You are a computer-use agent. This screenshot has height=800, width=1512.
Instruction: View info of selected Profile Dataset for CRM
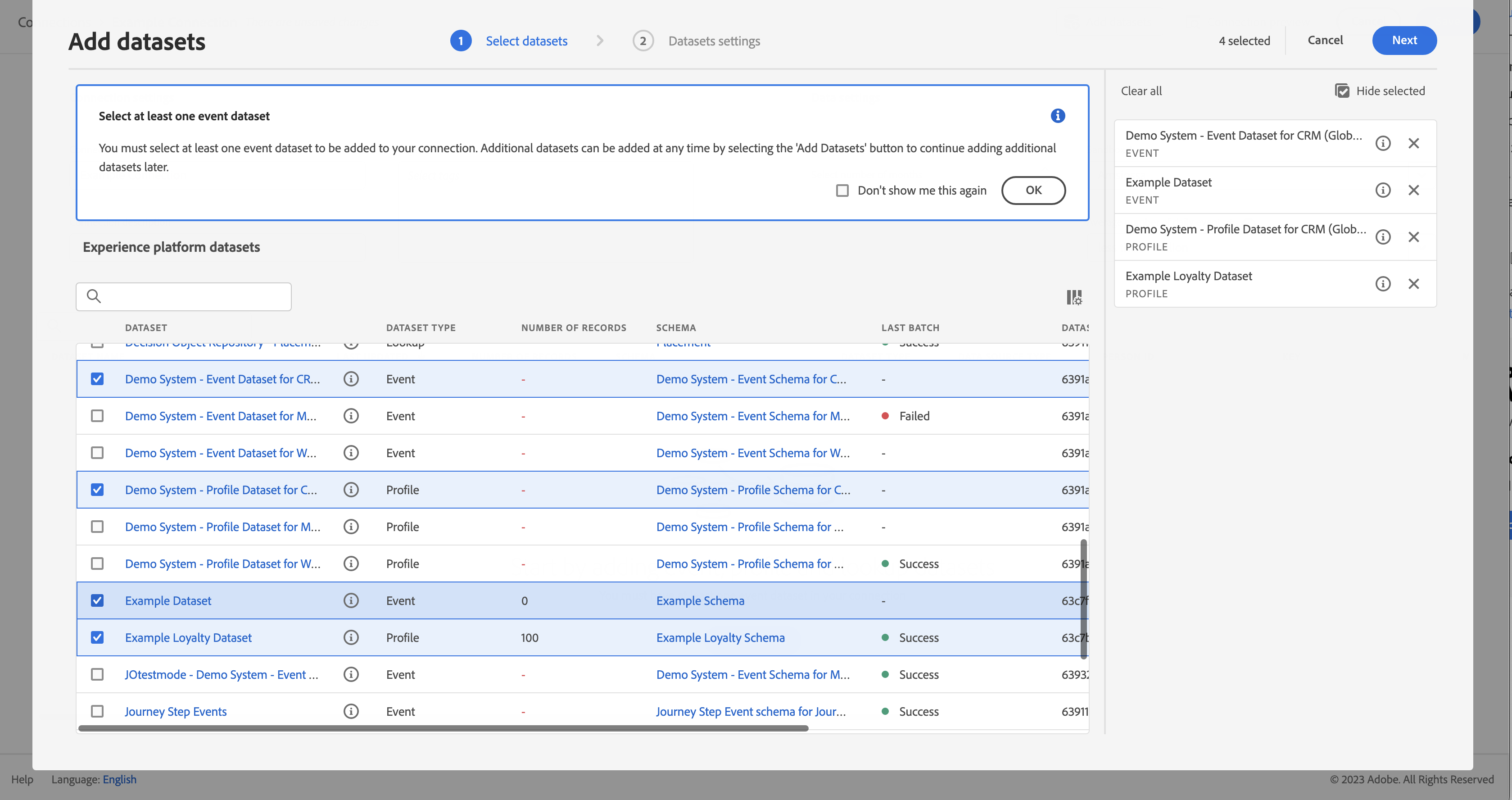pyautogui.click(x=1383, y=237)
